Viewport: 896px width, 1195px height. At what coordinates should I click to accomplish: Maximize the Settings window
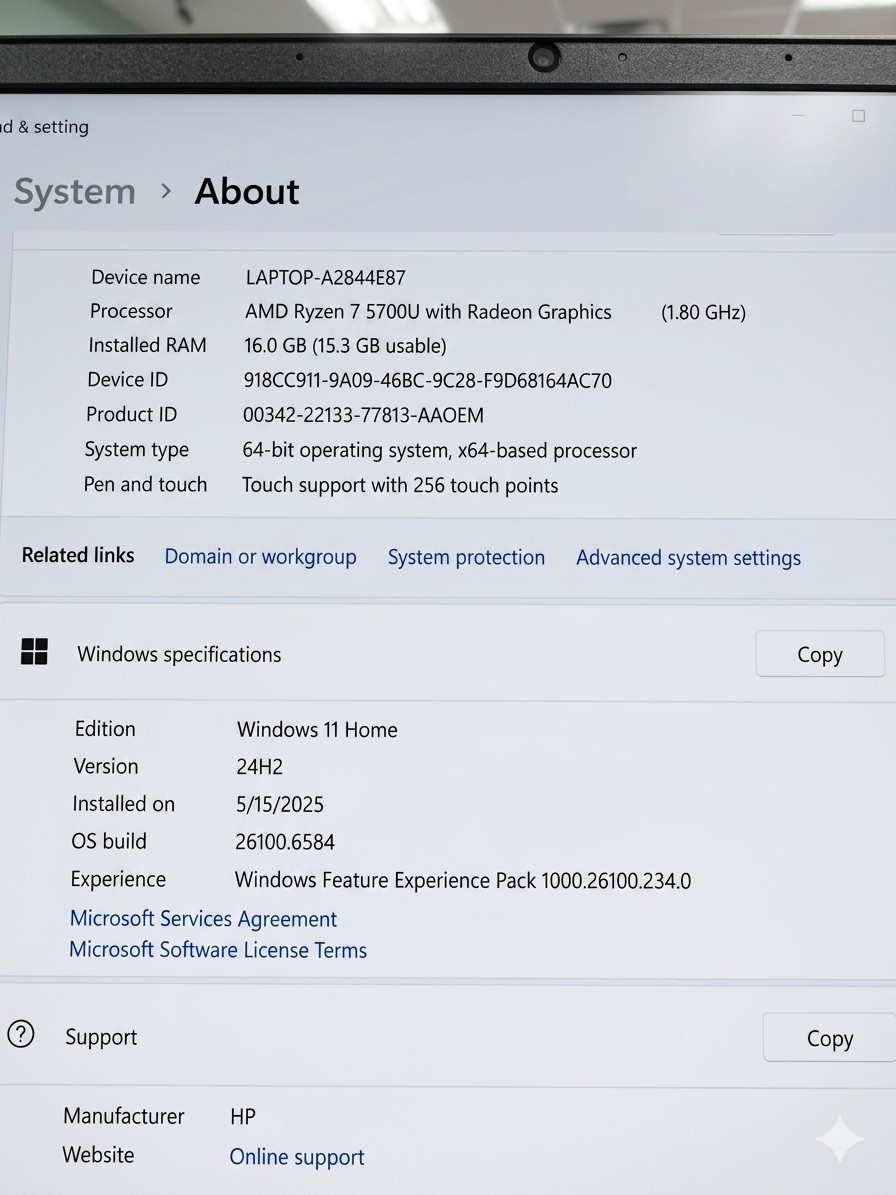tap(858, 116)
